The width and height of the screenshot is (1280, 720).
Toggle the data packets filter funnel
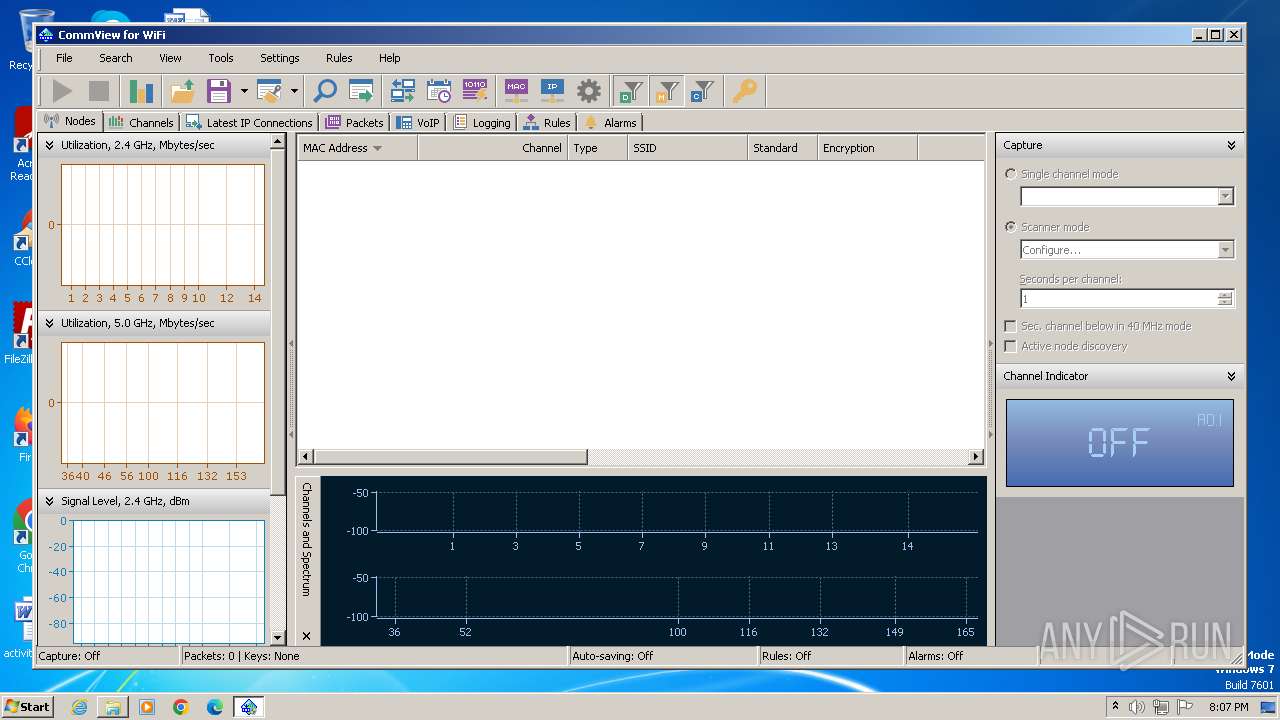pyautogui.click(x=630, y=91)
